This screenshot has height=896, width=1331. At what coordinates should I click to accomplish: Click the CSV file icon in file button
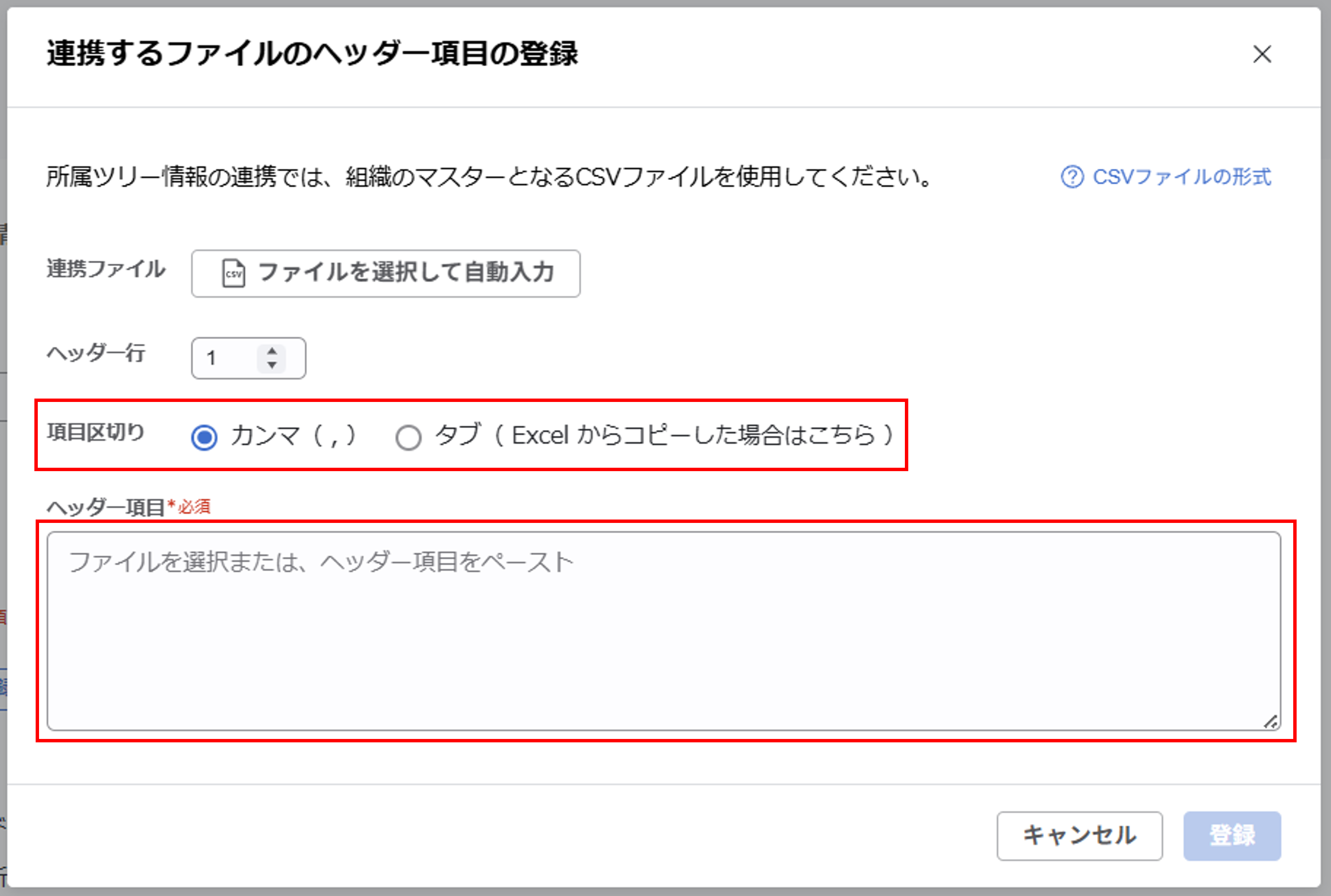[x=233, y=273]
